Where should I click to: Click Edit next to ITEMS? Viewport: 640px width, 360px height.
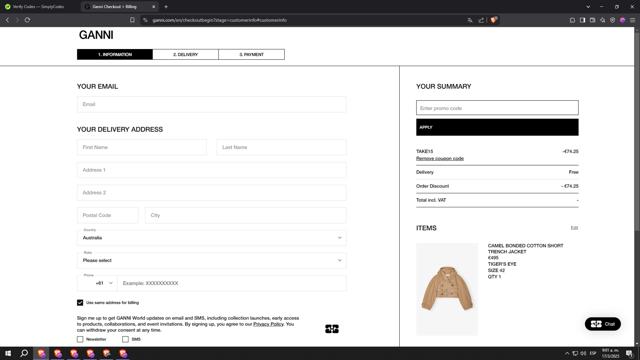[x=574, y=228]
